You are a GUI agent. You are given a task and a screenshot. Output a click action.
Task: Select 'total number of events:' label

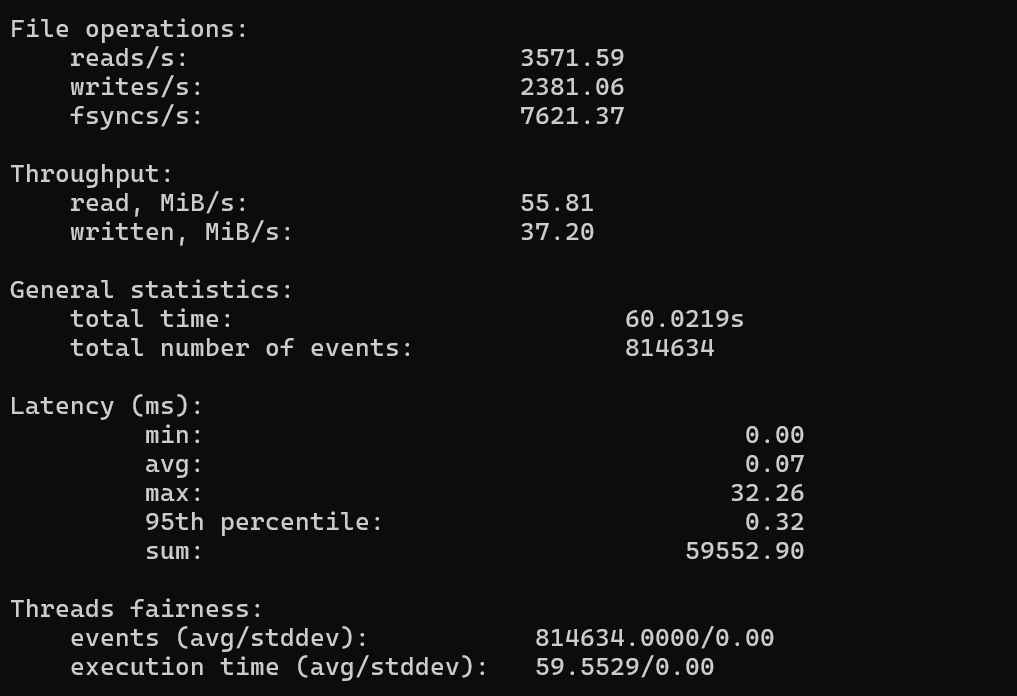point(241,348)
